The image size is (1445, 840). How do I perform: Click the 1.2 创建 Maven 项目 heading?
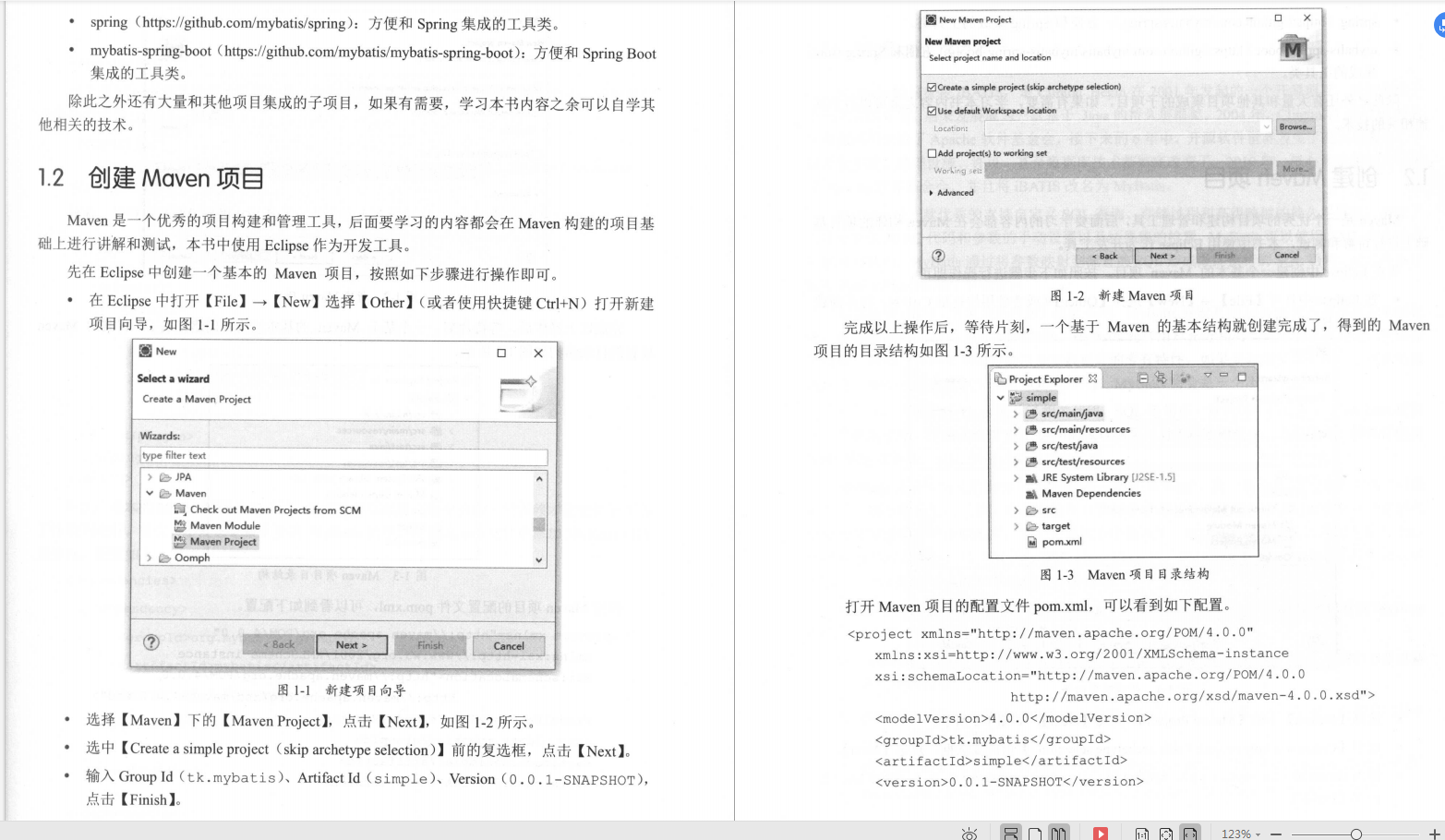151,177
